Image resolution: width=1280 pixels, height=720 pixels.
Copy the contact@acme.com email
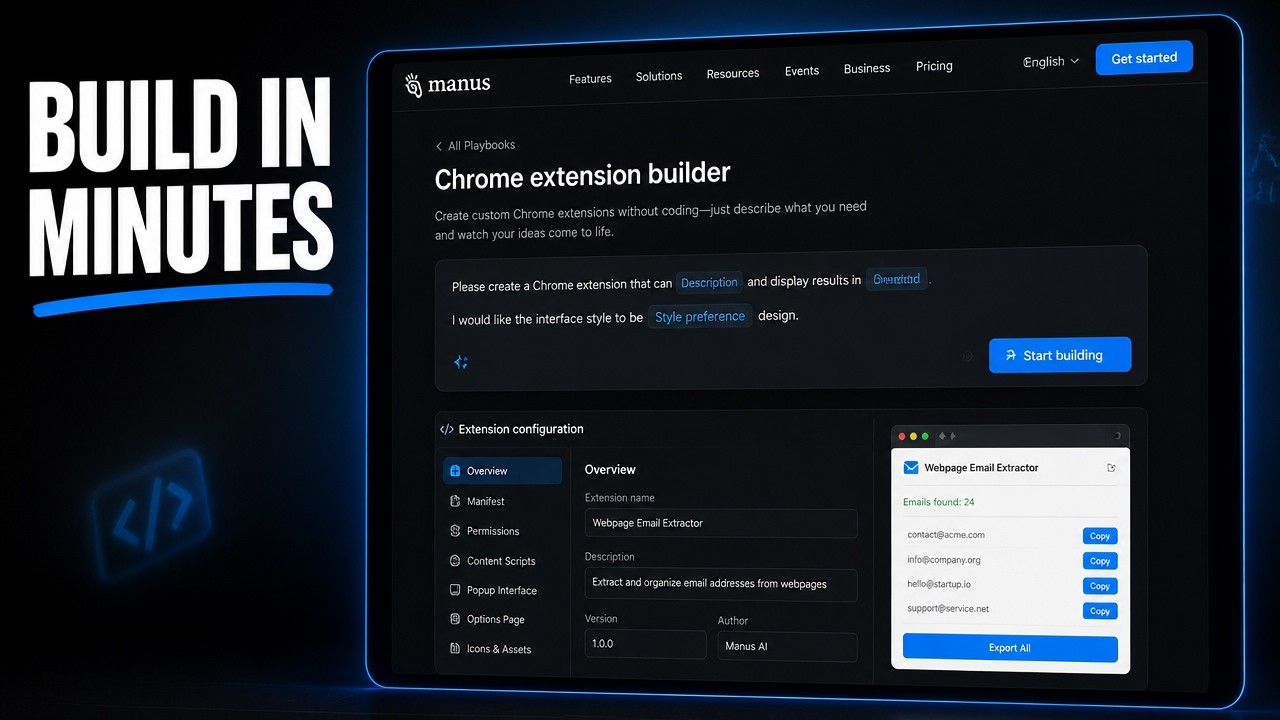[1100, 536]
